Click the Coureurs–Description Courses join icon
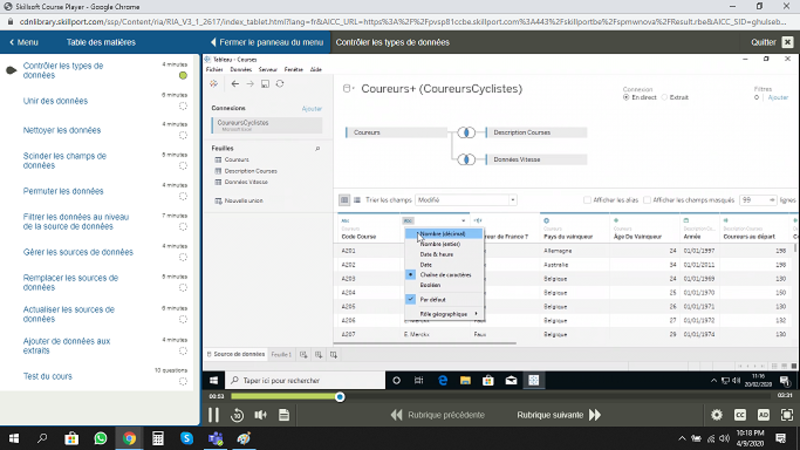The image size is (800, 450). click(x=466, y=133)
